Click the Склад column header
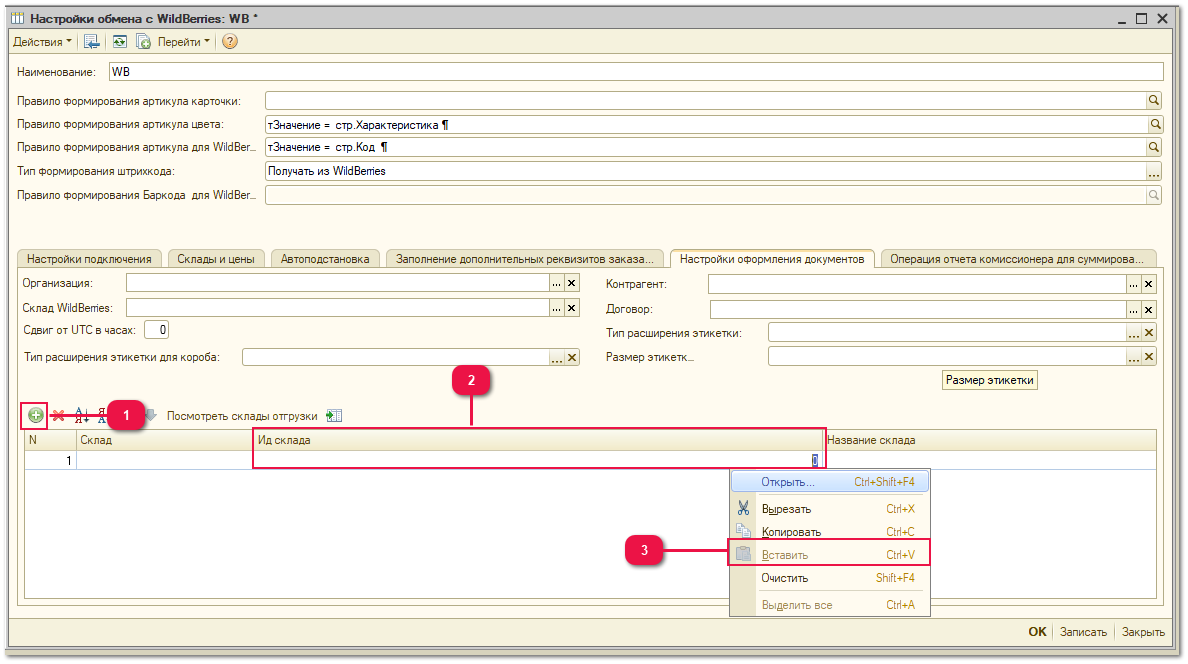Screen dimensions: 1188x664 point(164,440)
